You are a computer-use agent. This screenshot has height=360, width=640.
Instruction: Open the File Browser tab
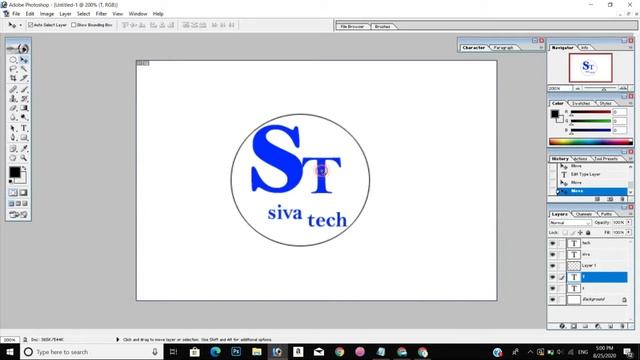(x=352, y=27)
